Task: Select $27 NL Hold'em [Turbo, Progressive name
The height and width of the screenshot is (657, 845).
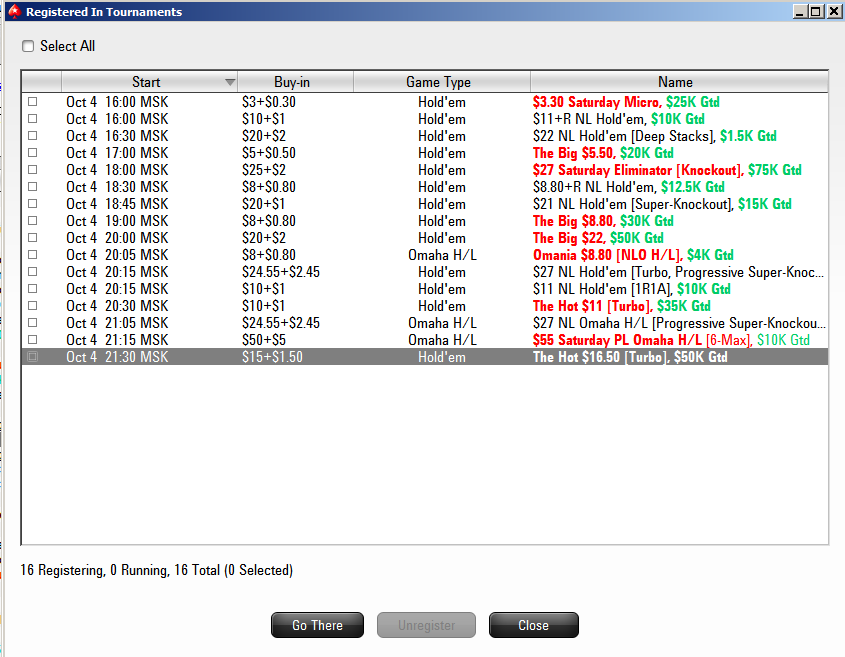Action: coord(678,272)
